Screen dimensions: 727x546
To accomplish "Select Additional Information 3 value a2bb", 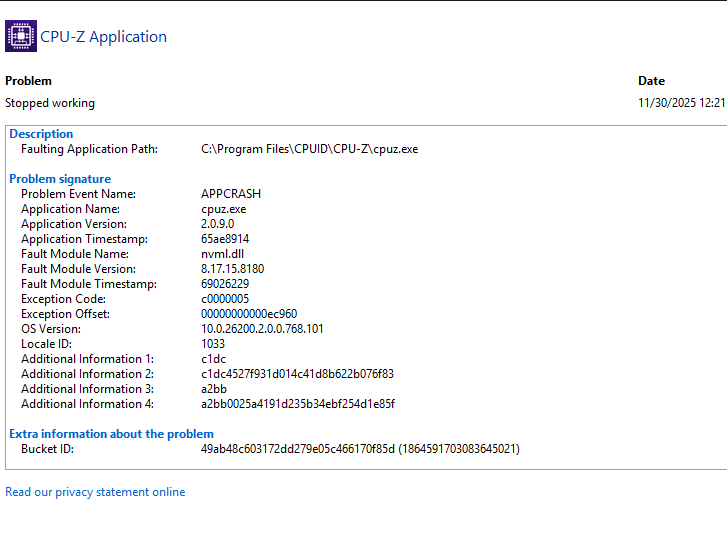I will [214, 389].
